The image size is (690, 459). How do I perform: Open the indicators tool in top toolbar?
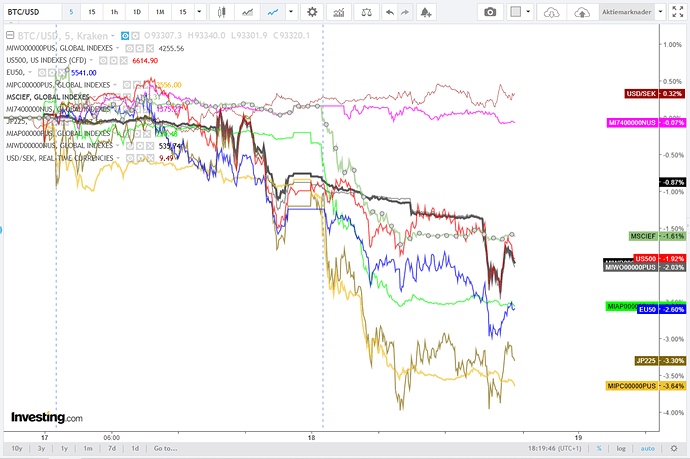click(339, 12)
